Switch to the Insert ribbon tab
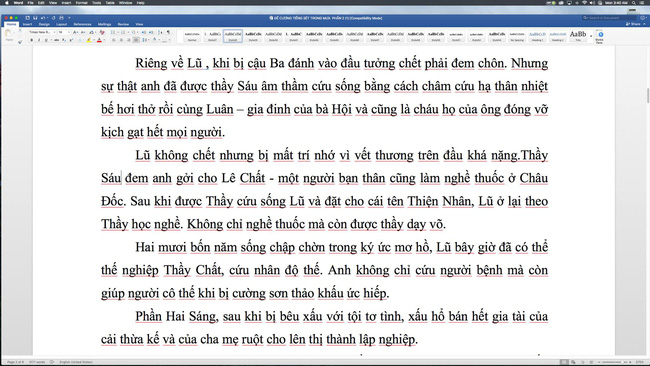Viewport: 650px width, 366px height. pyautogui.click(x=27, y=24)
